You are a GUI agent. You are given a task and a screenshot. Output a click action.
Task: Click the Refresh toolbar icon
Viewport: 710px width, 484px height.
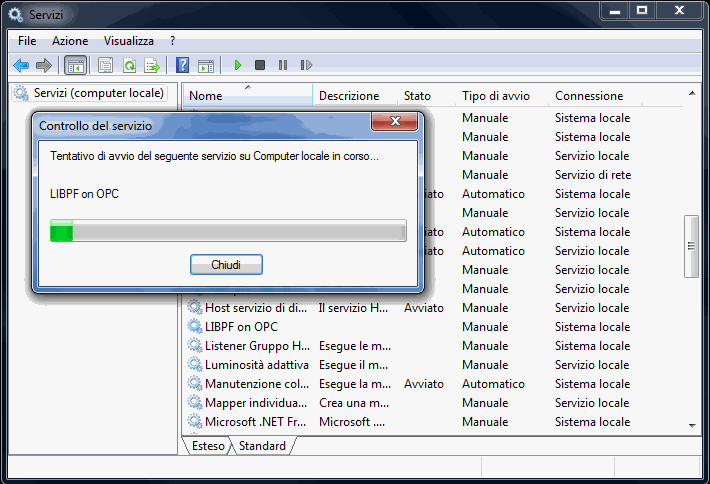(129, 65)
